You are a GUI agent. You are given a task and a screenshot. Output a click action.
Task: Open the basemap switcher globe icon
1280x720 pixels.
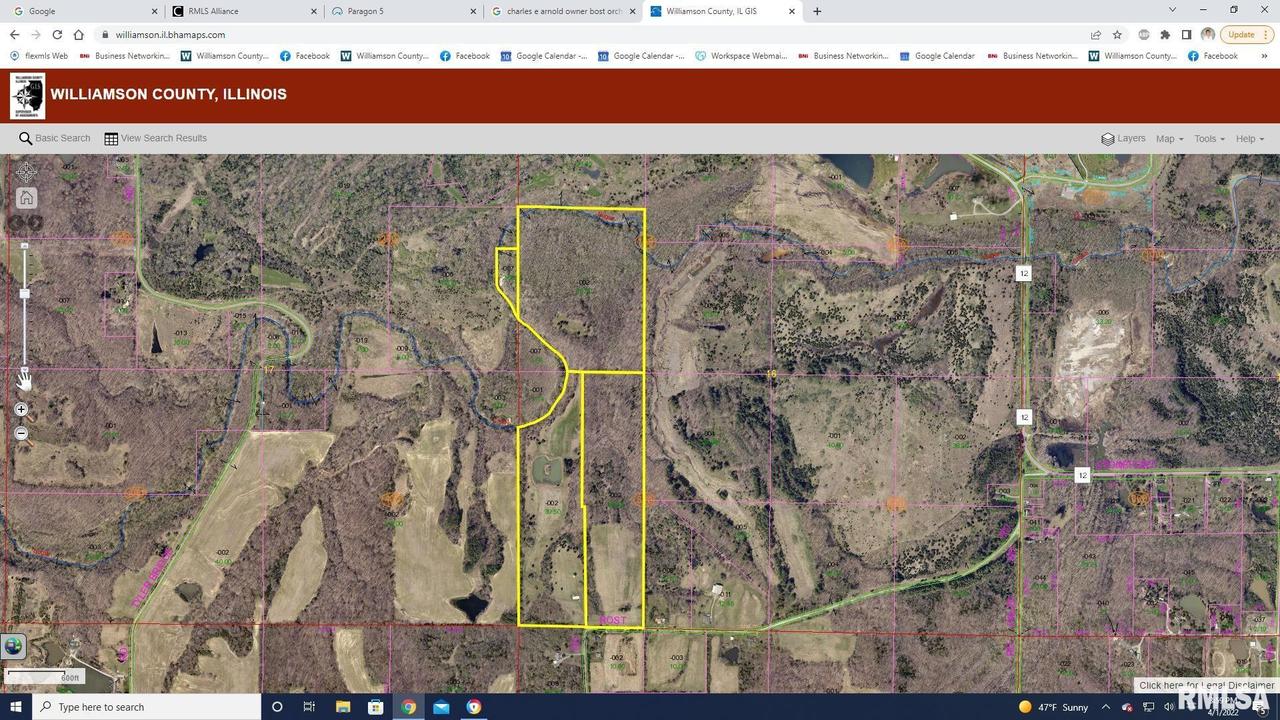pos(14,647)
